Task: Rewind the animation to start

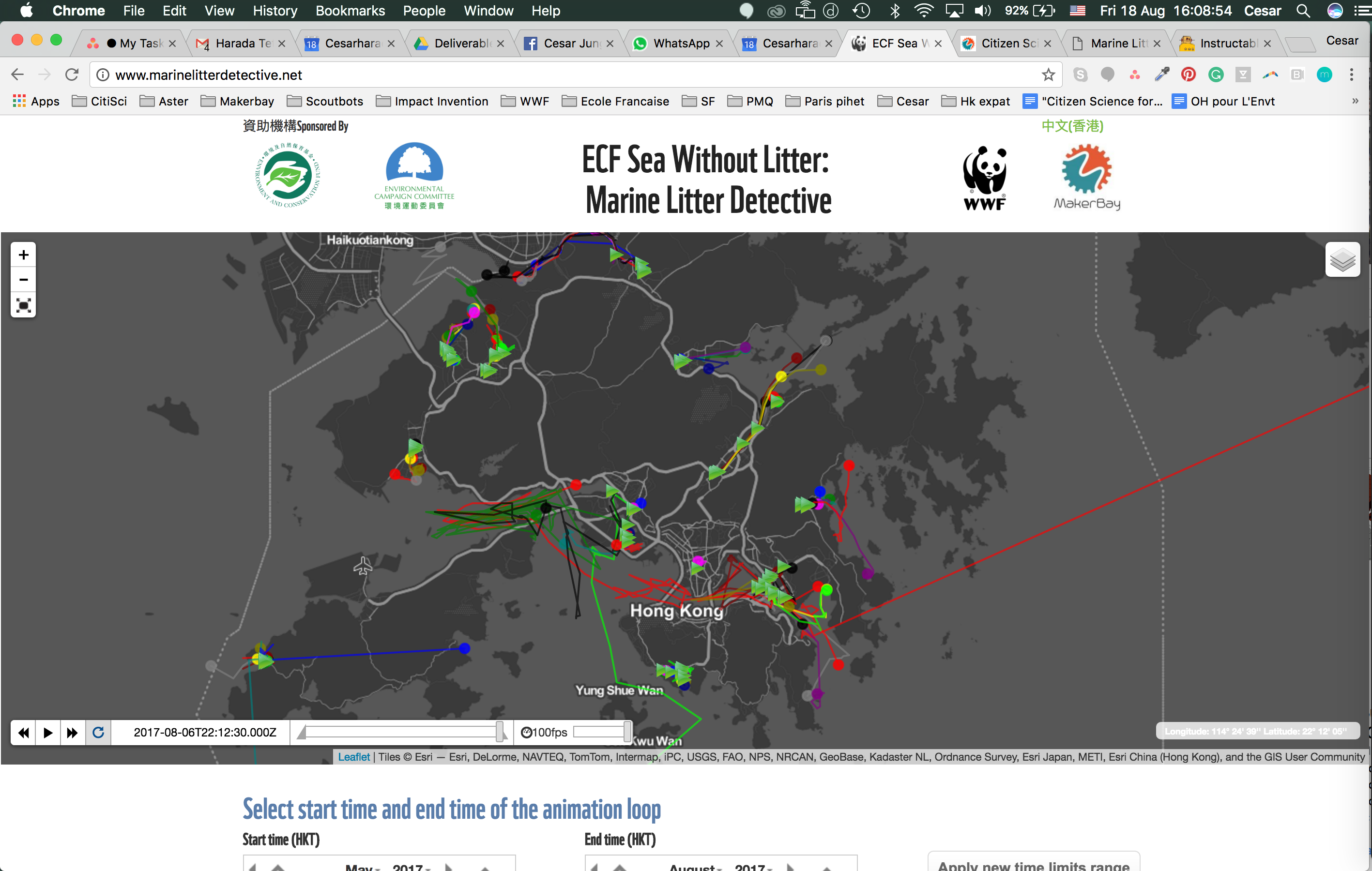Action: pyautogui.click(x=23, y=733)
